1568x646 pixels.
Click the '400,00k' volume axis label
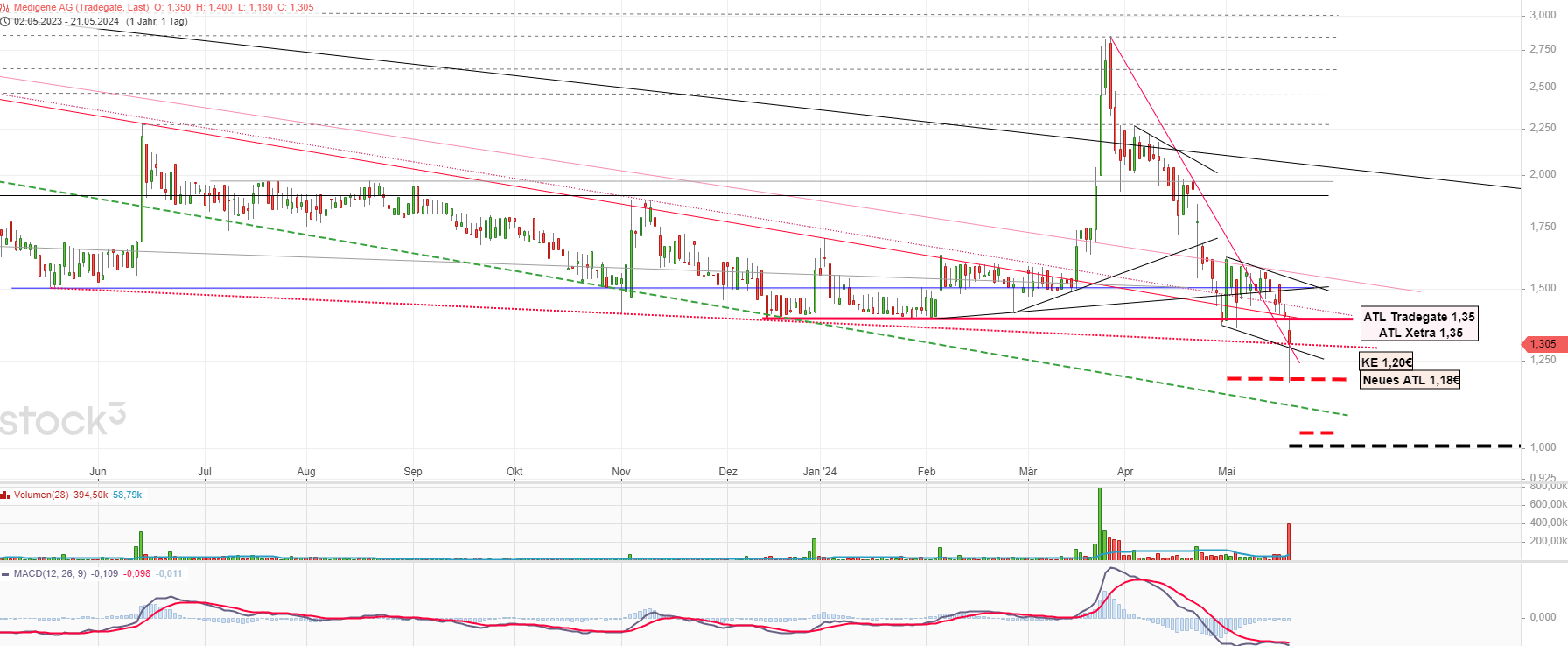tap(1548, 523)
